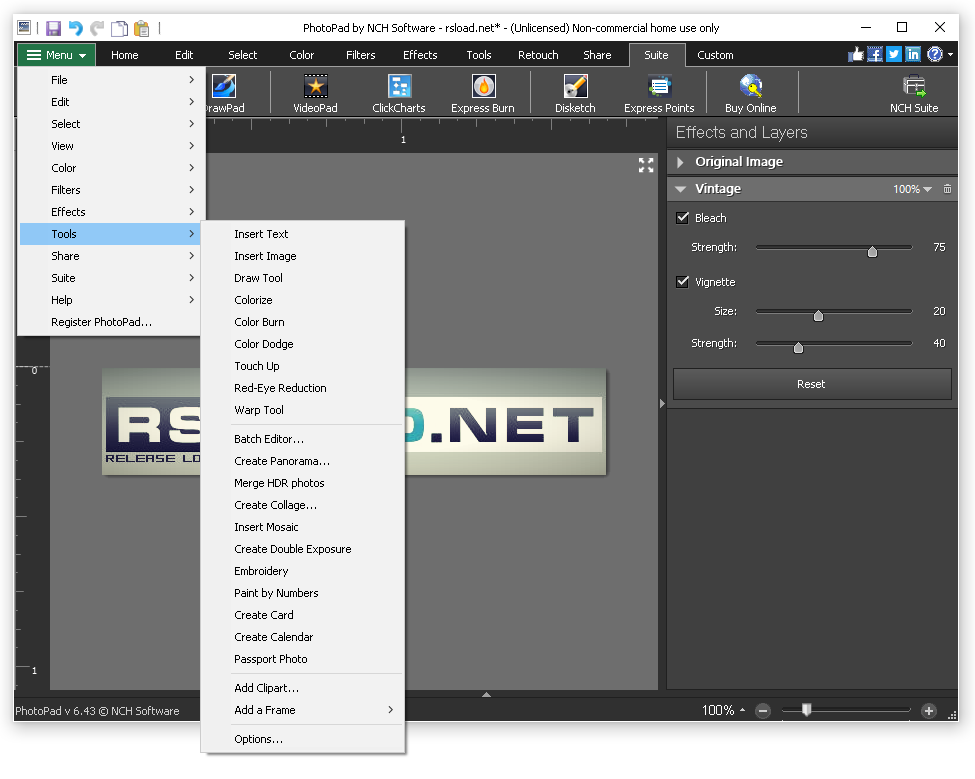Click the PhotoPad app icon in title bar
Screen dimensions: 975x779
[x=24, y=27]
